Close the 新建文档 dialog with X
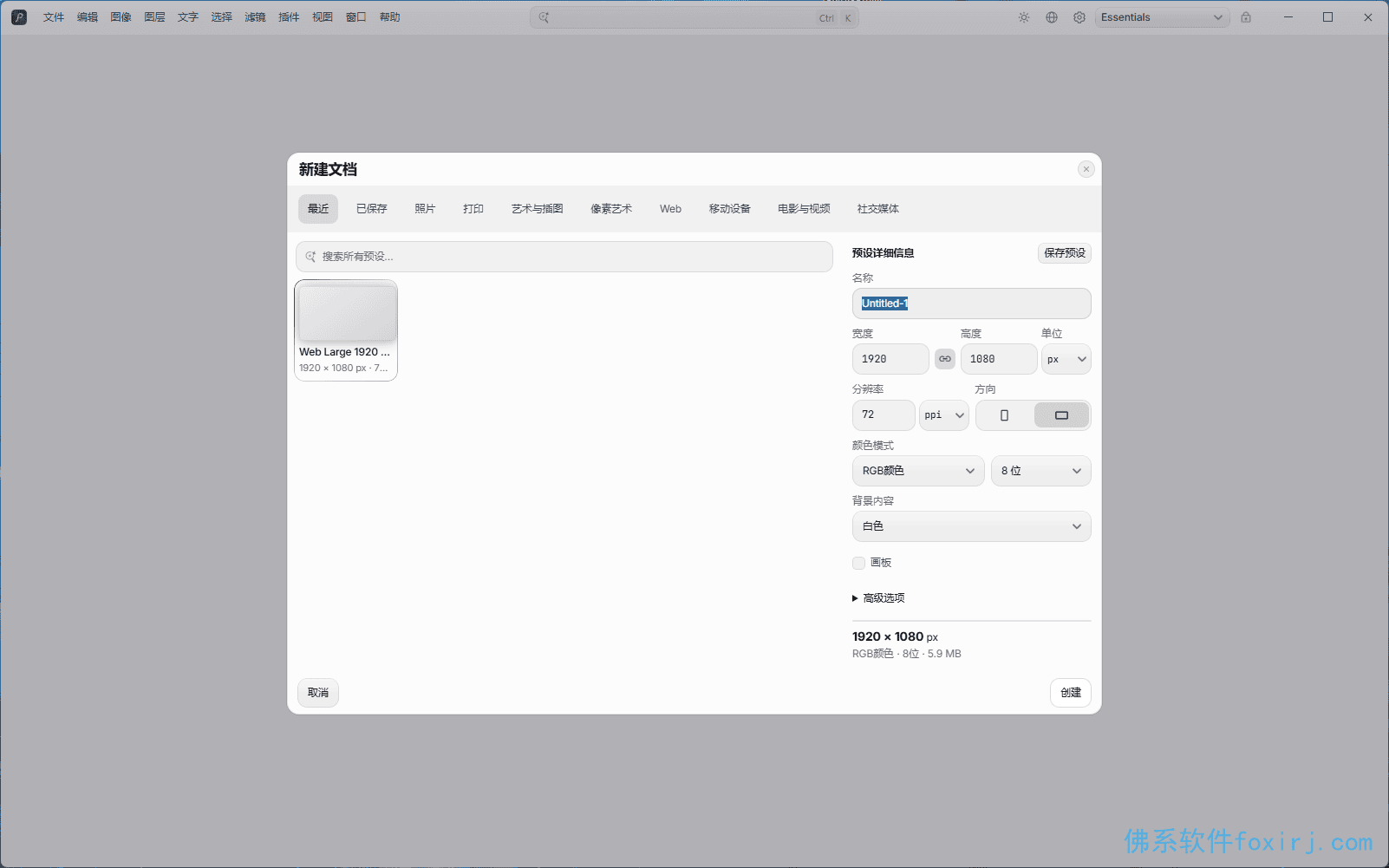1389x868 pixels. pos(1086,169)
